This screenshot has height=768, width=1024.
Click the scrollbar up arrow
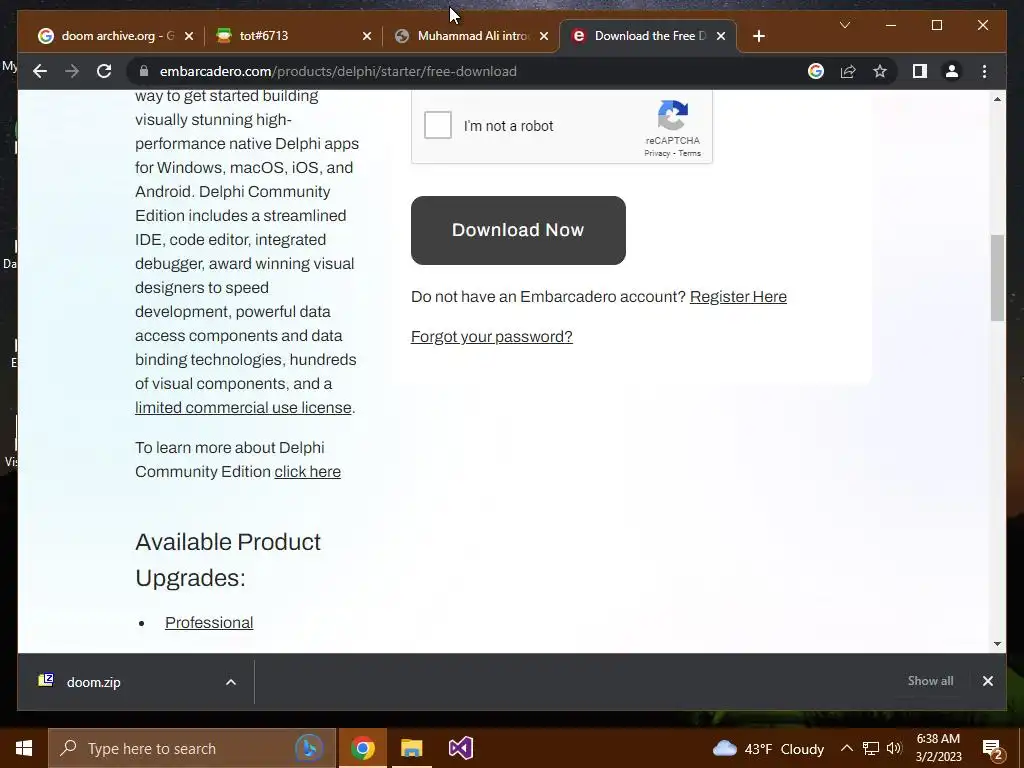(997, 99)
